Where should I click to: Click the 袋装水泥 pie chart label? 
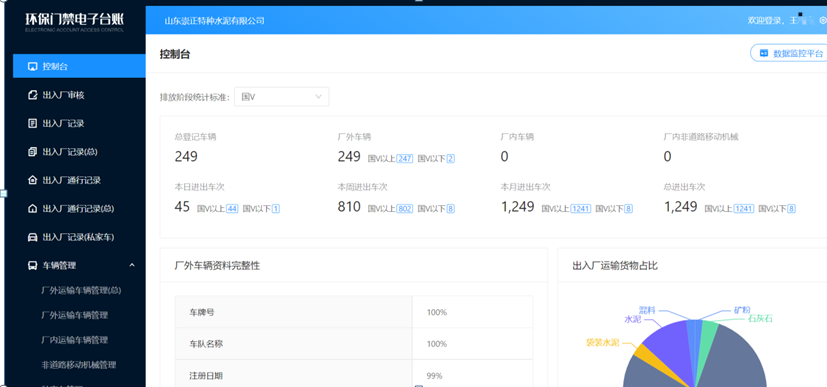(603, 342)
